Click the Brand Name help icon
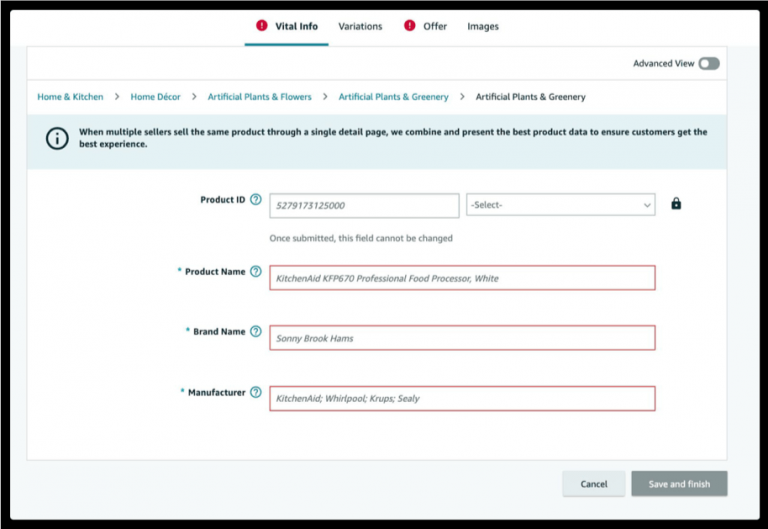 (x=256, y=332)
